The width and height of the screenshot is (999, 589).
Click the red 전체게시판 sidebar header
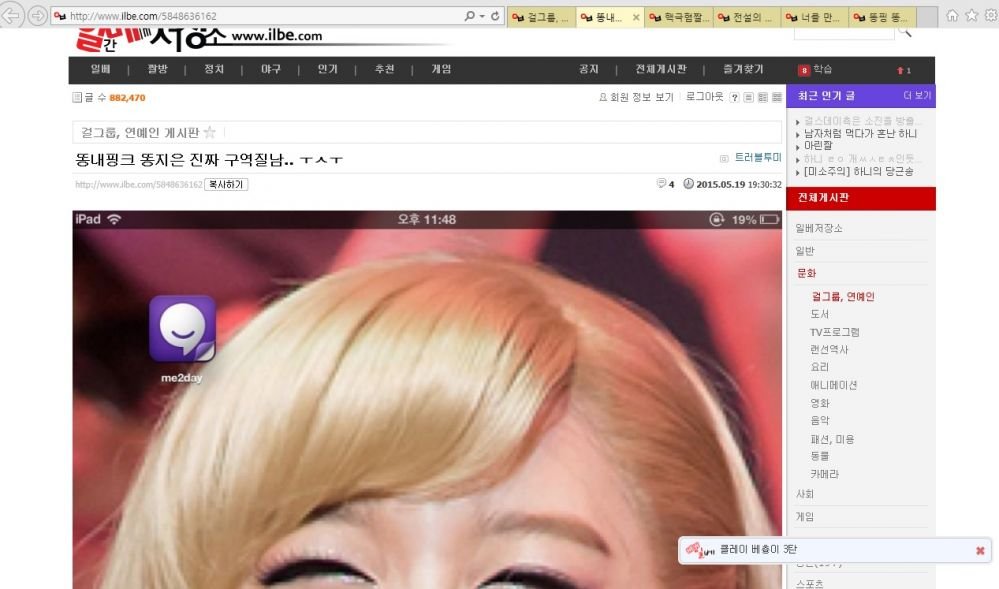pos(861,198)
